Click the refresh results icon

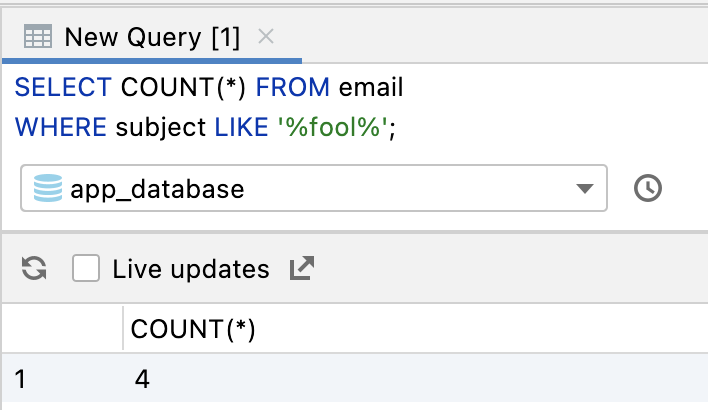click(34, 268)
